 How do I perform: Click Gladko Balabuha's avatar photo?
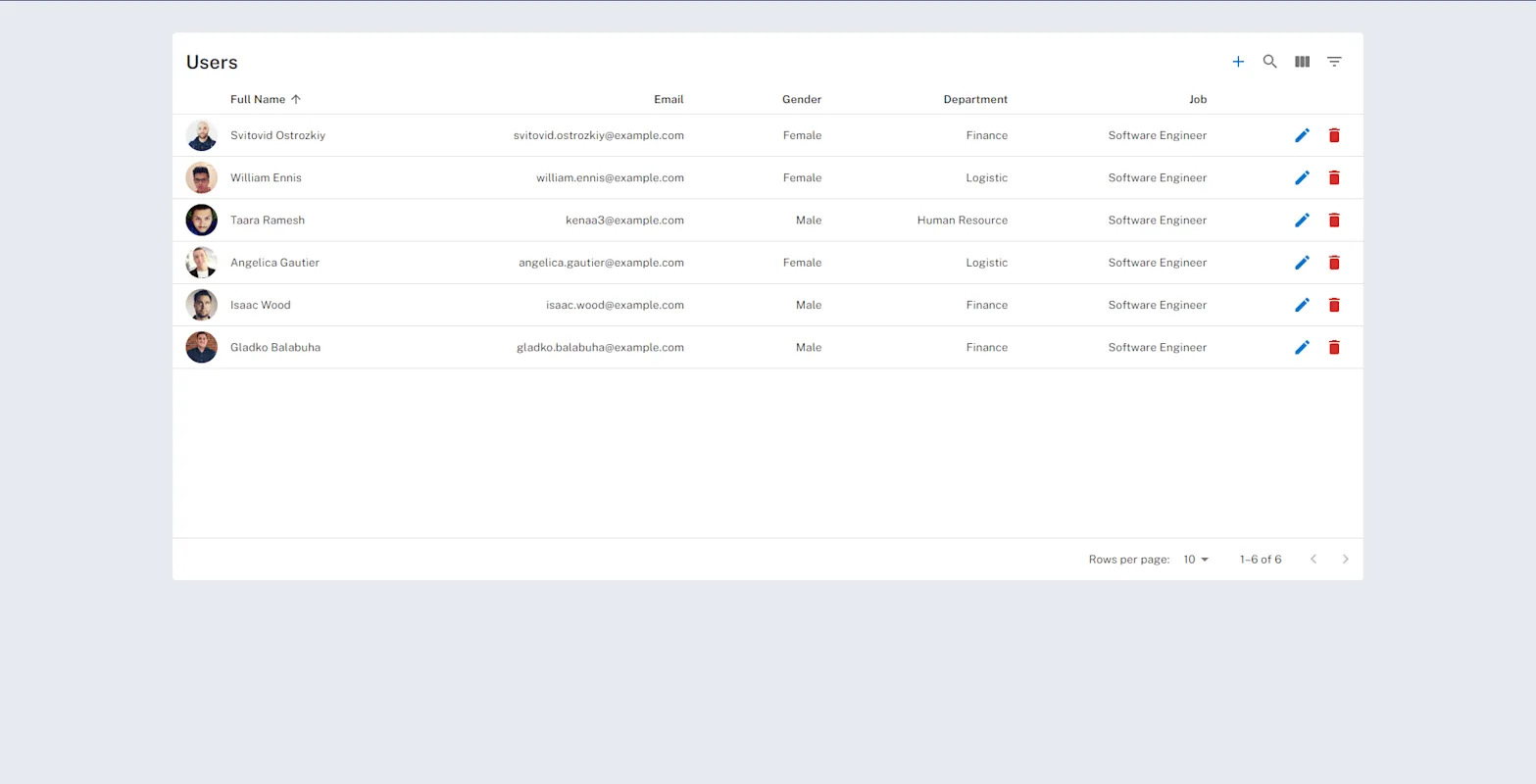click(202, 347)
